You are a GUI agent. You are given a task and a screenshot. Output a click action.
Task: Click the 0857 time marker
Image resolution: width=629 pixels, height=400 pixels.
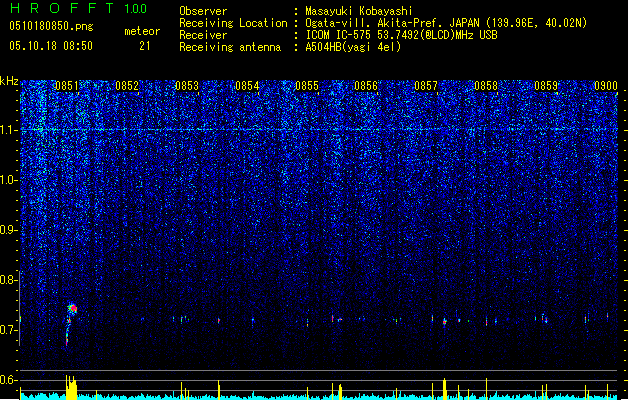[x=426, y=86]
